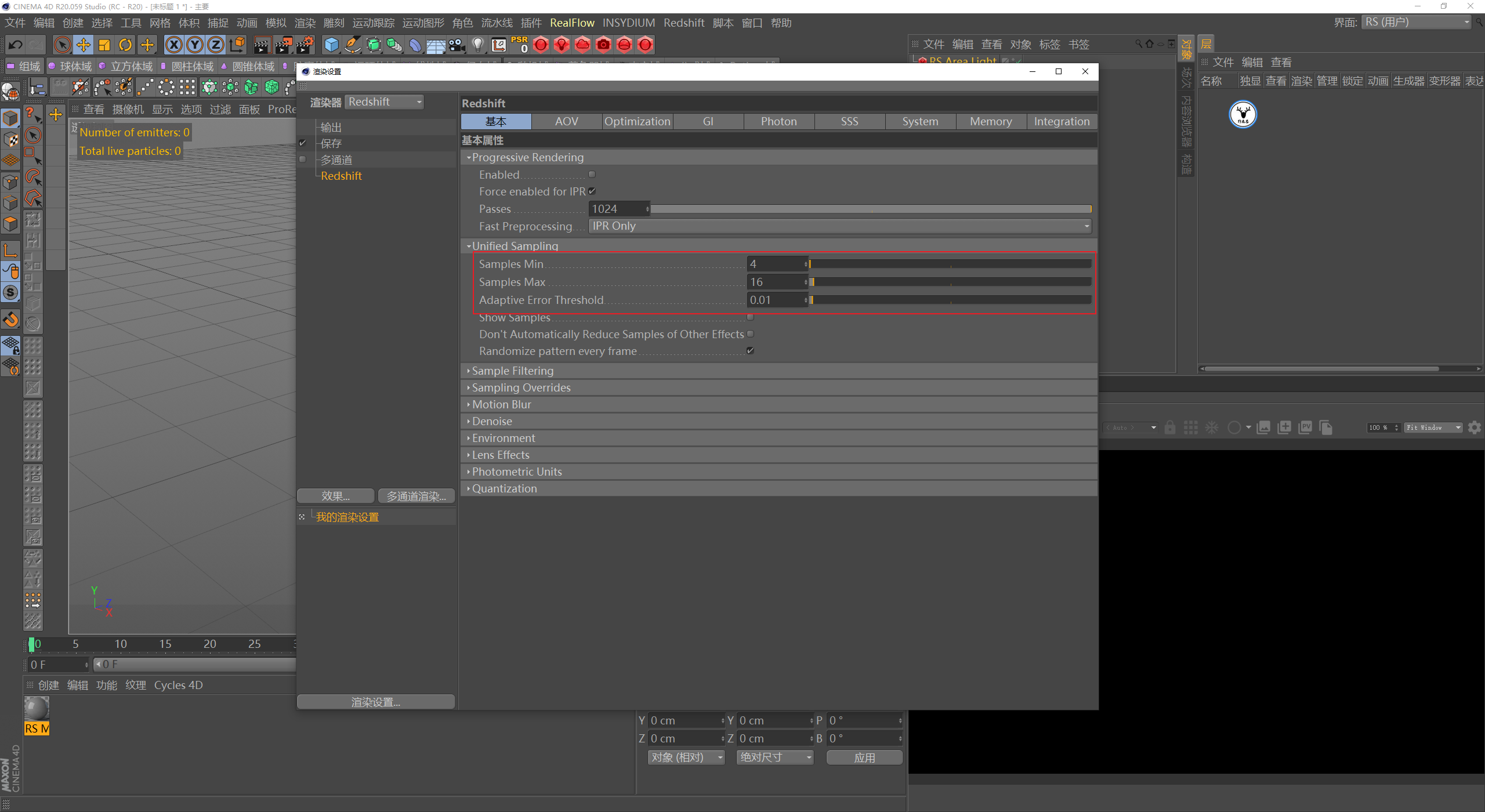Click the 渲染设置... button
Viewport: 1485px width, 812px height.
376,702
